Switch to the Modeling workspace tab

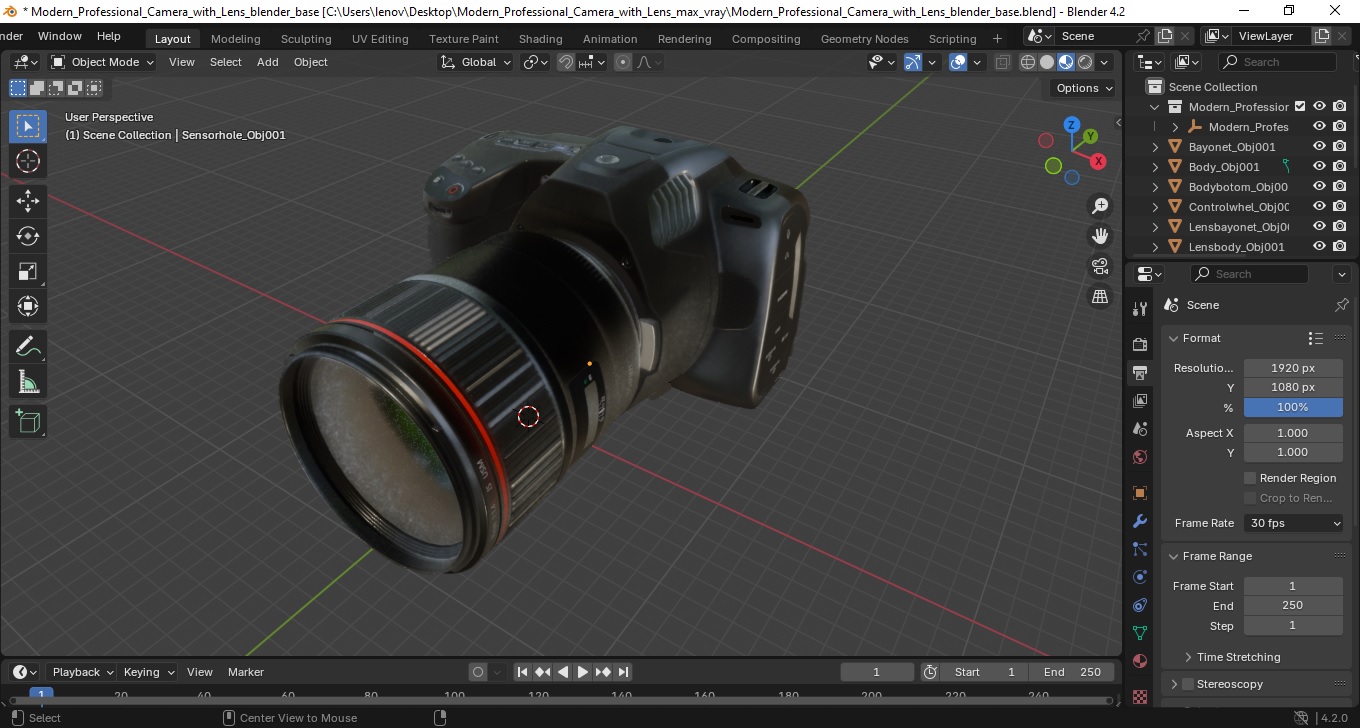tap(236, 39)
